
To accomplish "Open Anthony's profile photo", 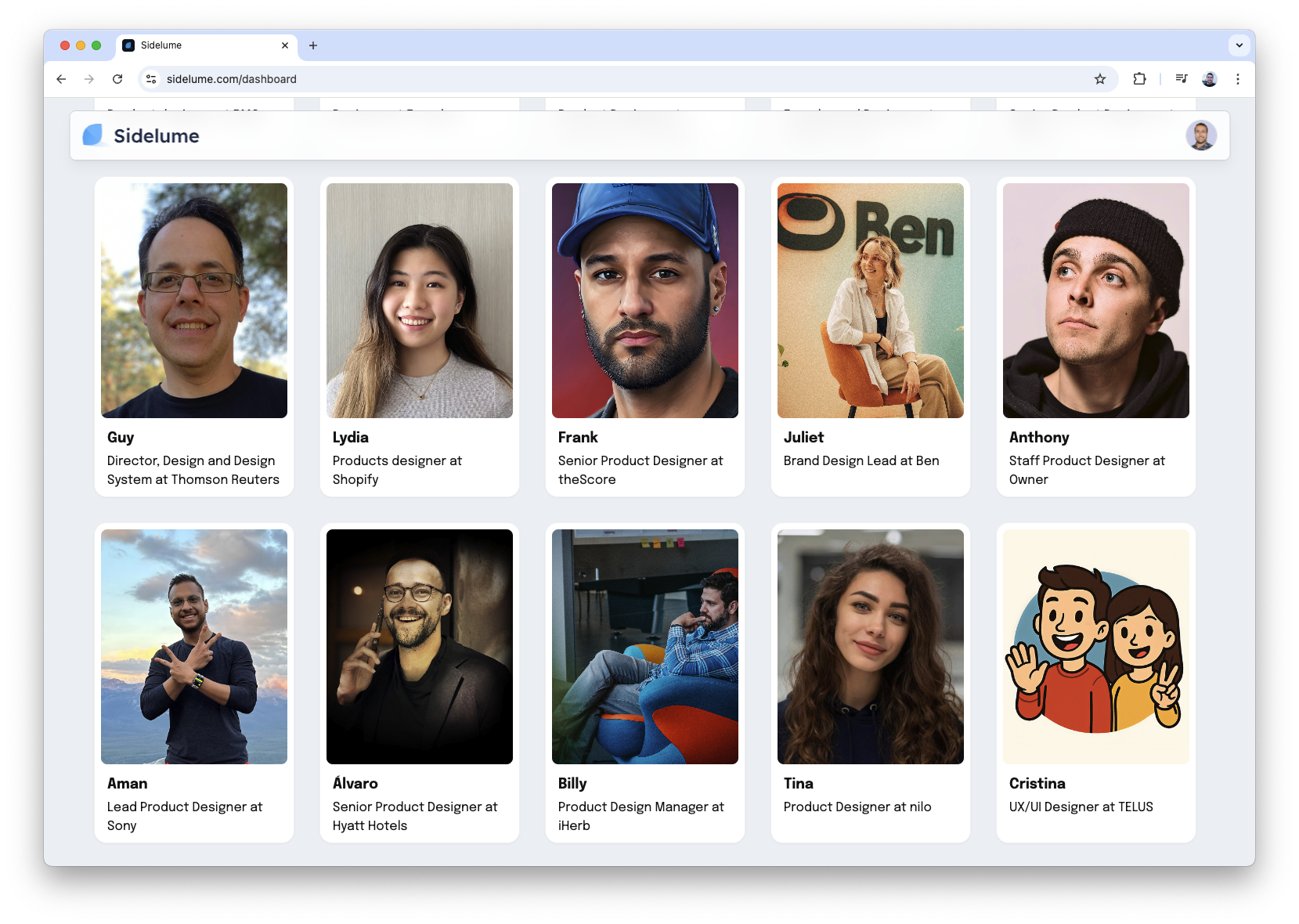I will [x=1096, y=301].
